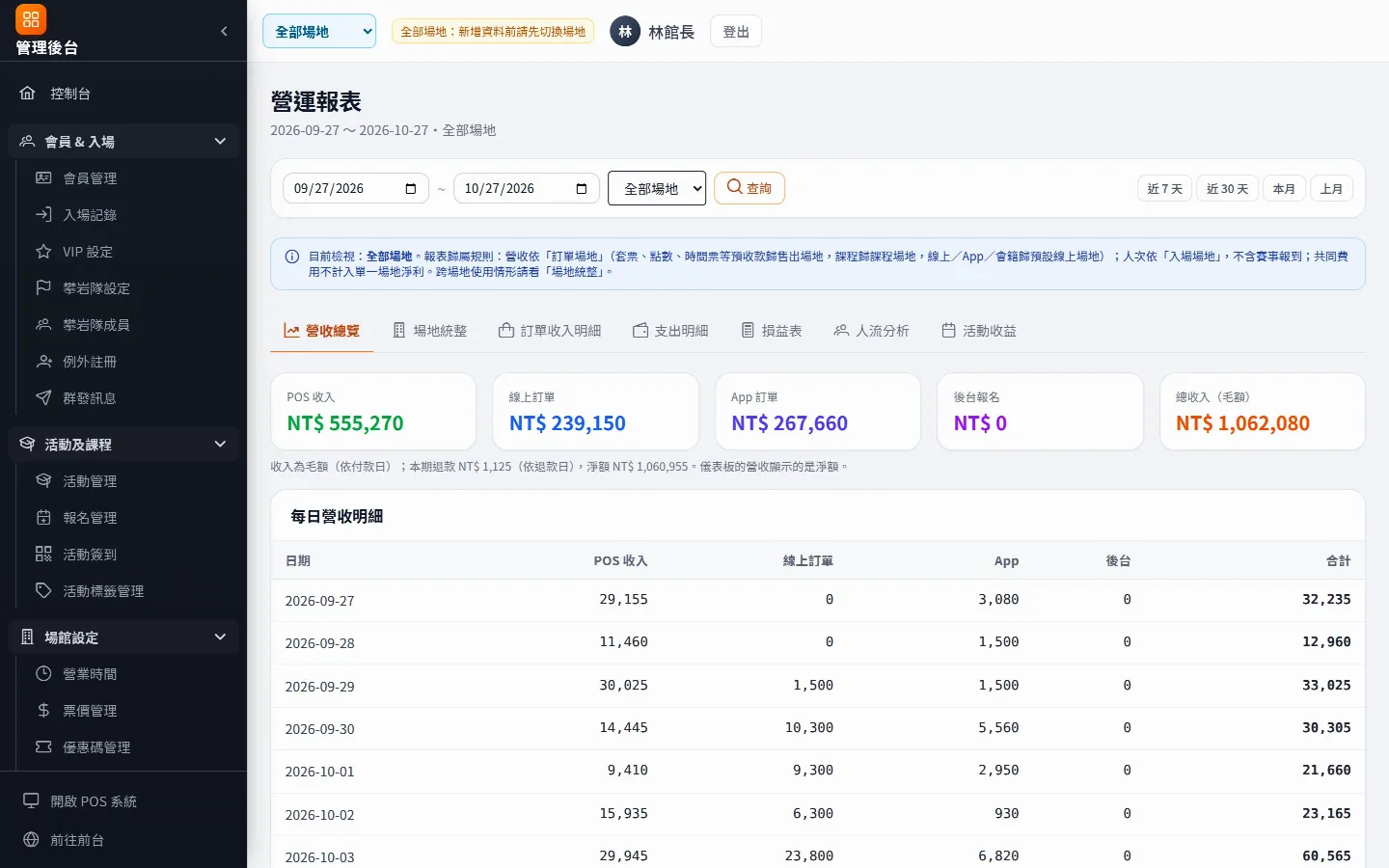Image resolution: width=1389 pixels, height=868 pixels.
Task: Click the start date field 09/27/2026
Action: 356,188
